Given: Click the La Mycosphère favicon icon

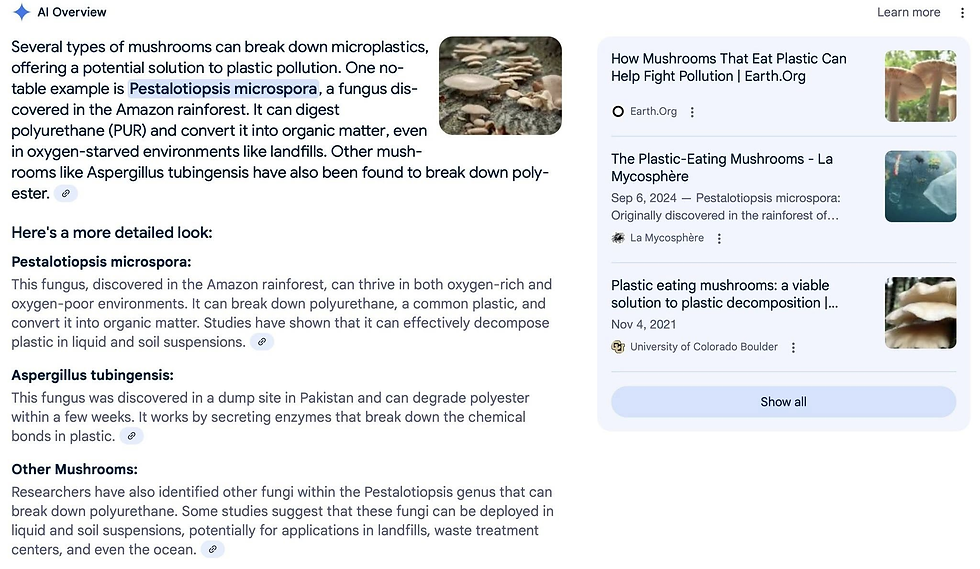Looking at the screenshot, I should point(618,238).
